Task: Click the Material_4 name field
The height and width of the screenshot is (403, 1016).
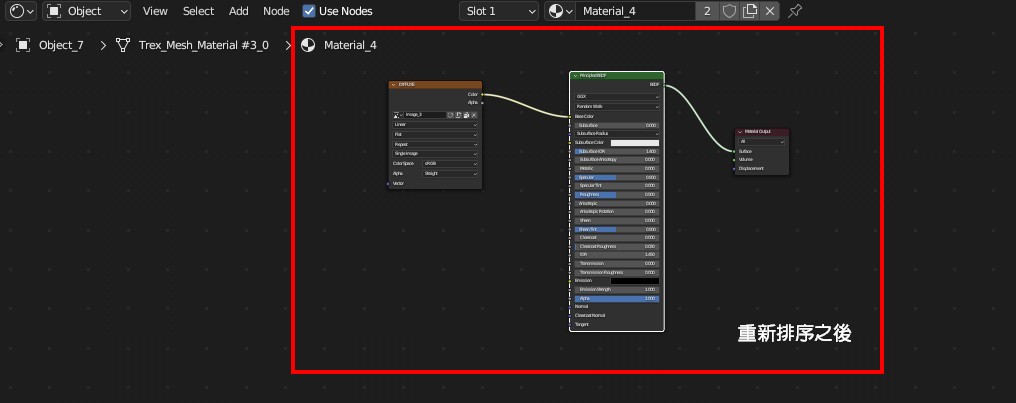Action: click(x=635, y=11)
